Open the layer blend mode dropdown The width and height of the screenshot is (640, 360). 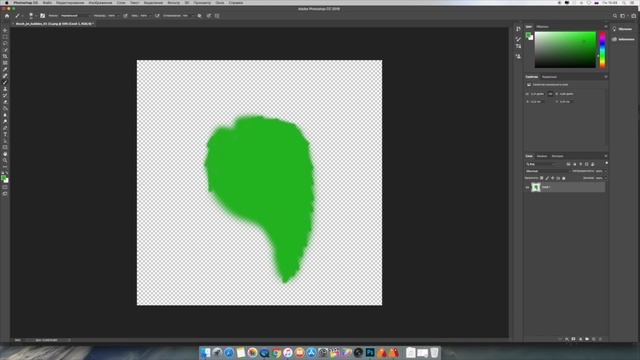(548, 171)
